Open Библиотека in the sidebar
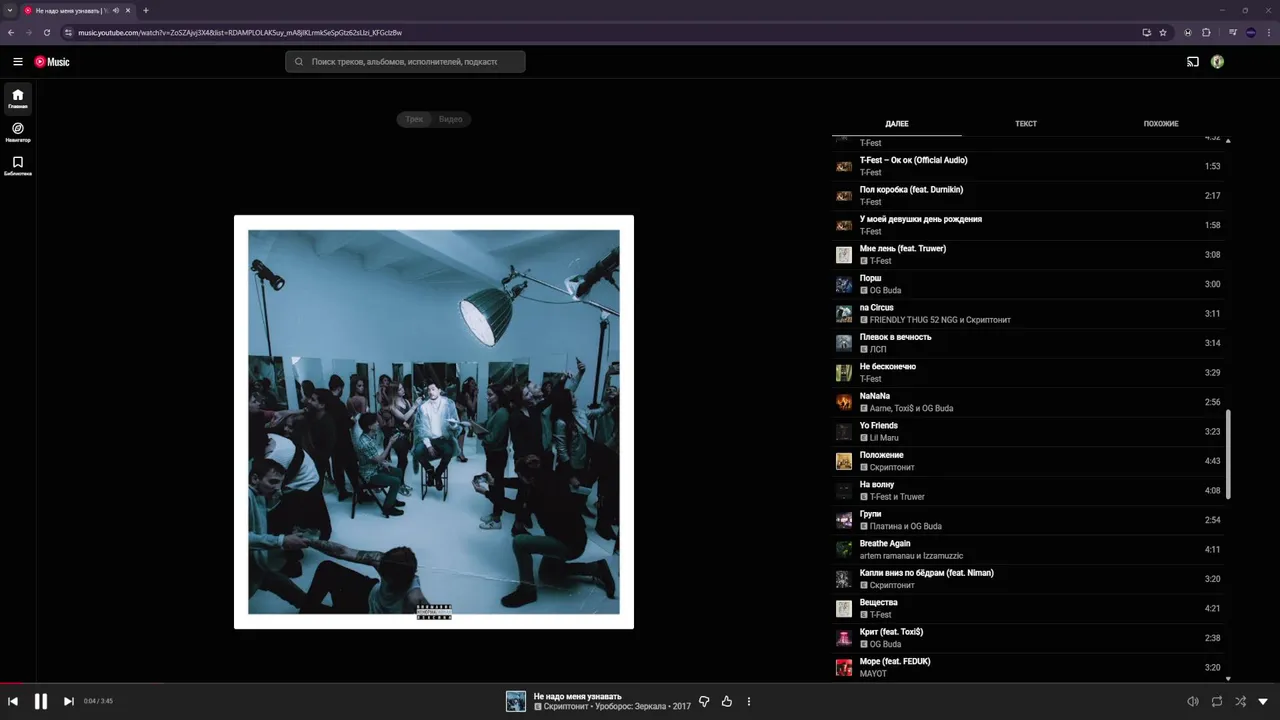 point(18,166)
